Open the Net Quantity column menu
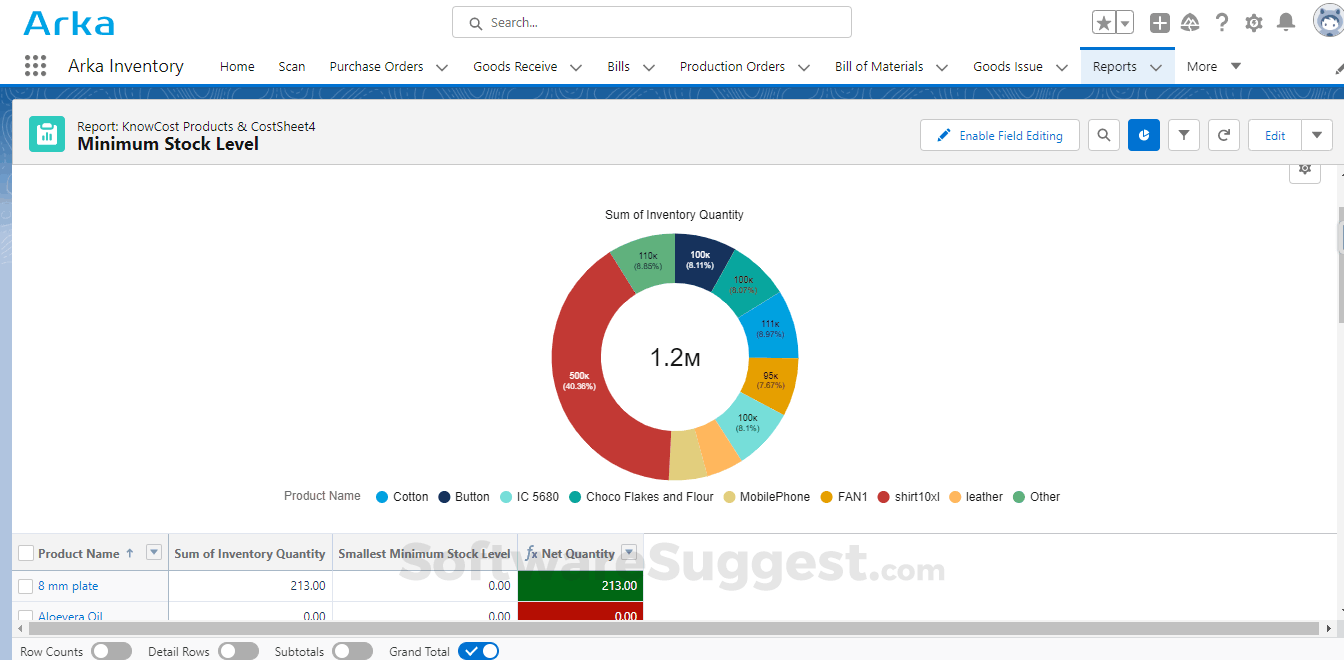 pos(629,553)
